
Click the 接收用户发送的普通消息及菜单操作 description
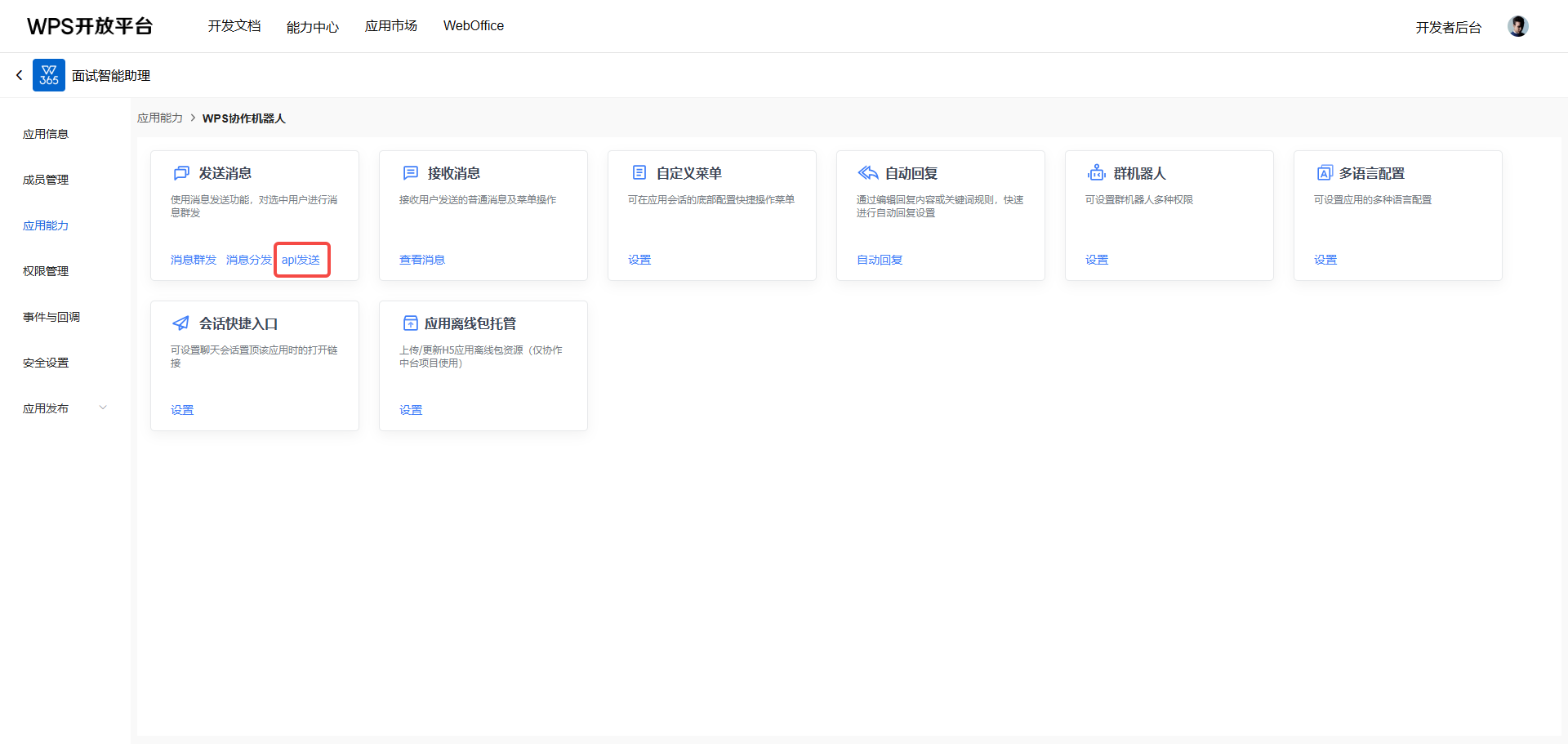478,199
